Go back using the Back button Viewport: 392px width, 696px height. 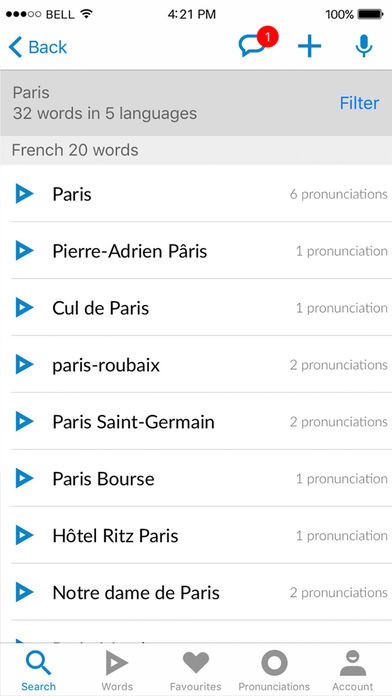(38, 47)
